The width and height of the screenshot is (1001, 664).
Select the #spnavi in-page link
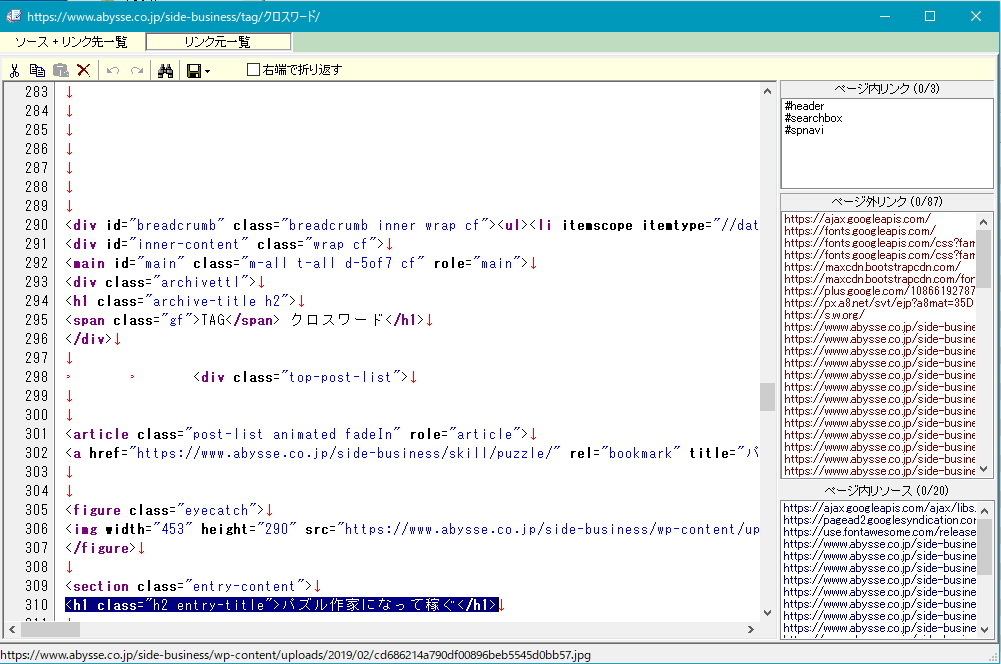coord(804,130)
